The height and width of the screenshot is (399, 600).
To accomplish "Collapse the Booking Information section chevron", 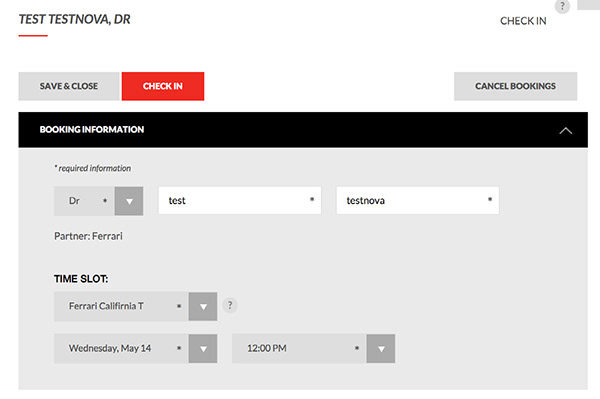I will [566, 131].
